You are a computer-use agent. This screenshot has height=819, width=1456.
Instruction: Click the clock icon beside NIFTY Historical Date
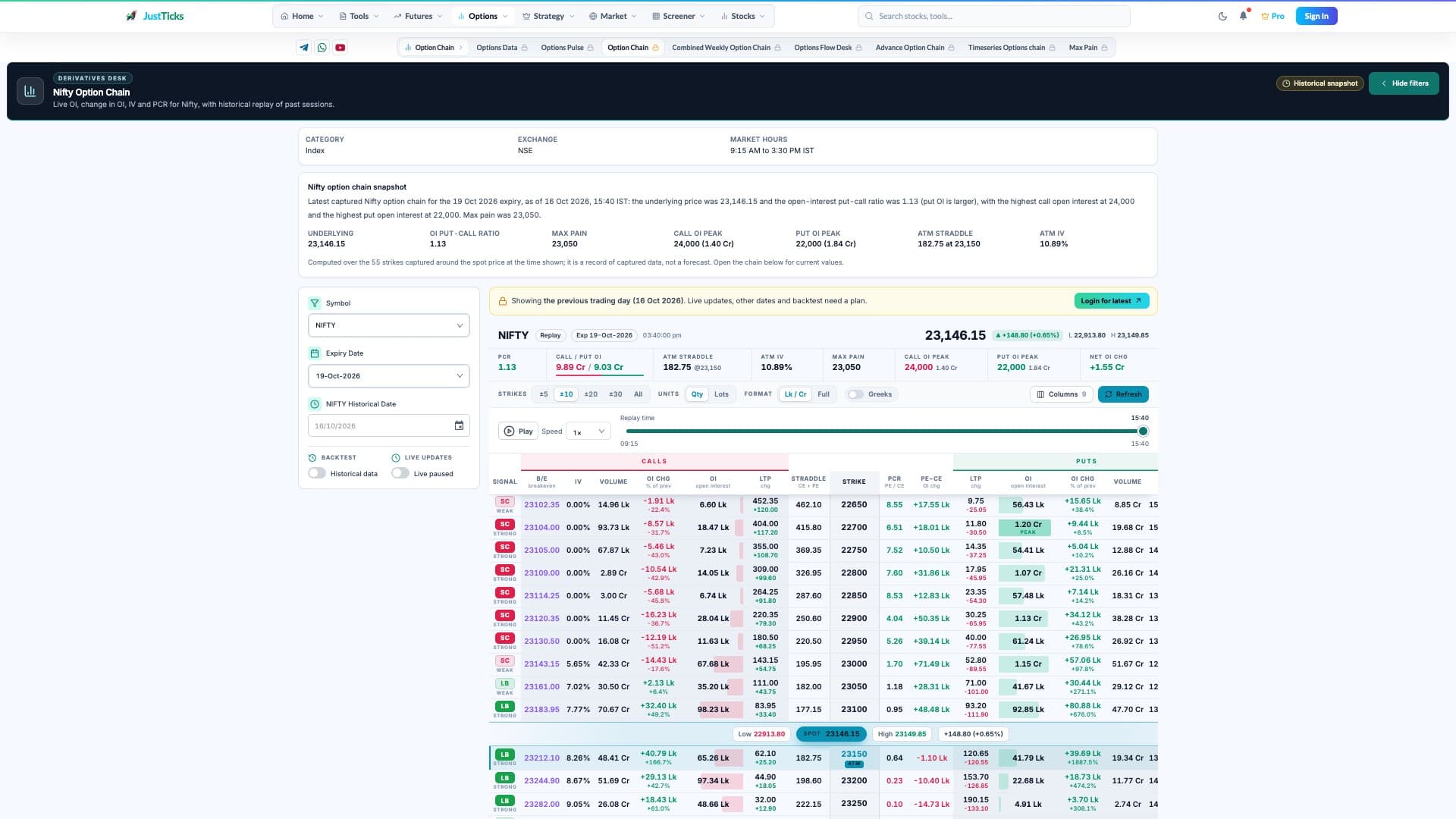tap(315, 404)
